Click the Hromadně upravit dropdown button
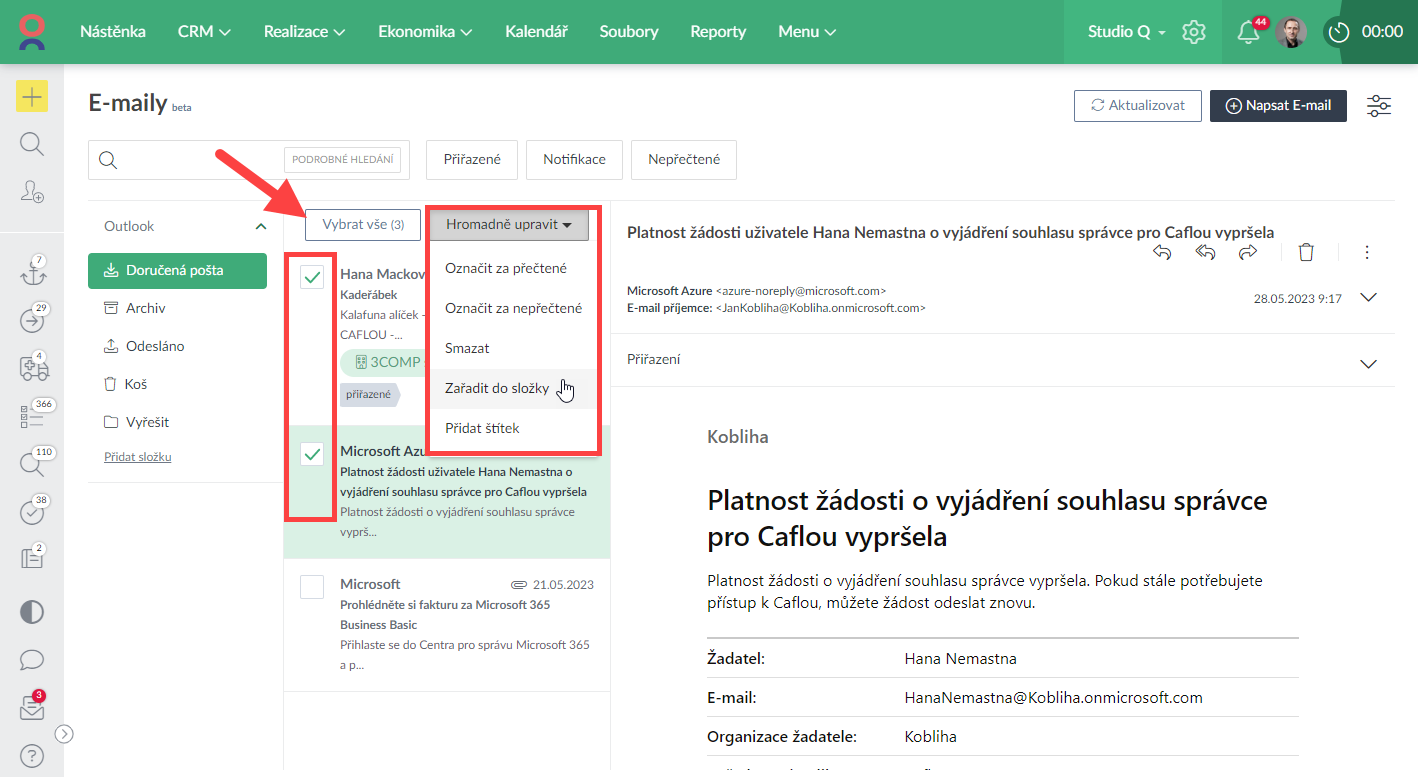This screenshot has height=777, width=1418. click(x=509, y=225)
